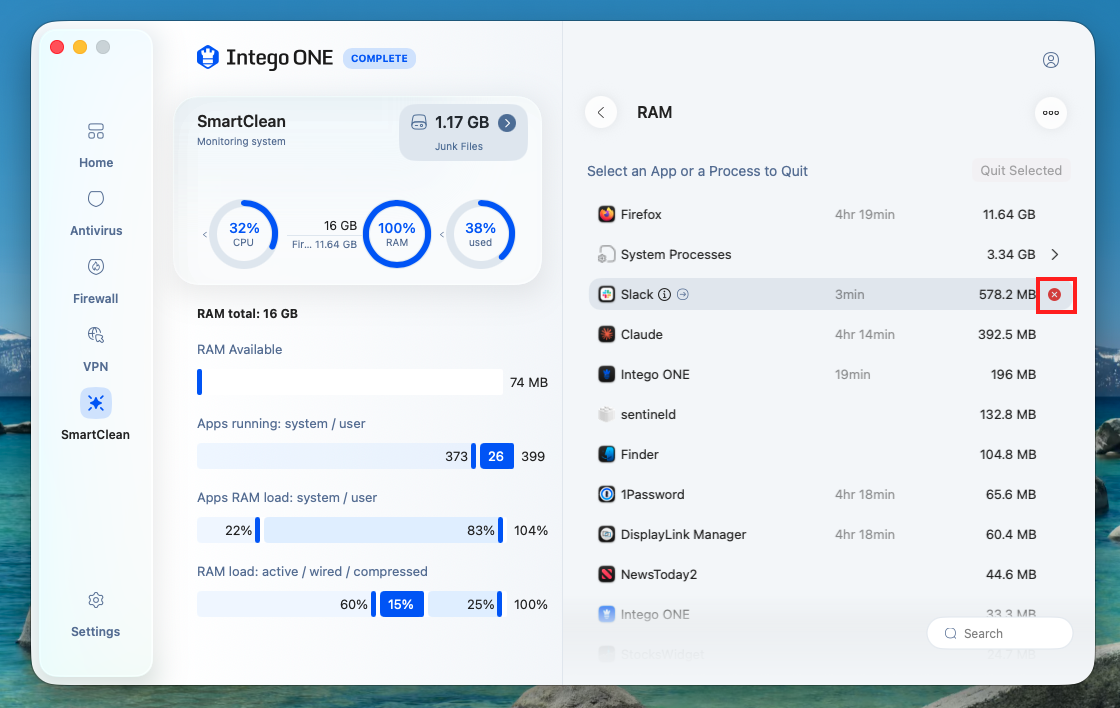Image resolution: width=1120 pixels, height=708 pixels.
Task: Select the 1Password process name
Action: click(652, 494)
